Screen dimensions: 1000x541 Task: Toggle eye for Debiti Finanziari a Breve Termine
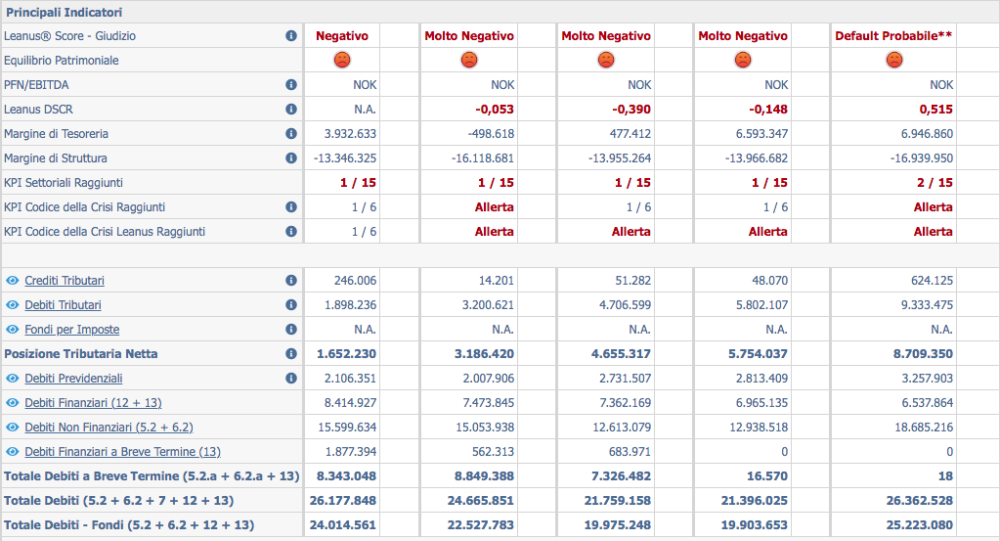[x=12, y=452]
